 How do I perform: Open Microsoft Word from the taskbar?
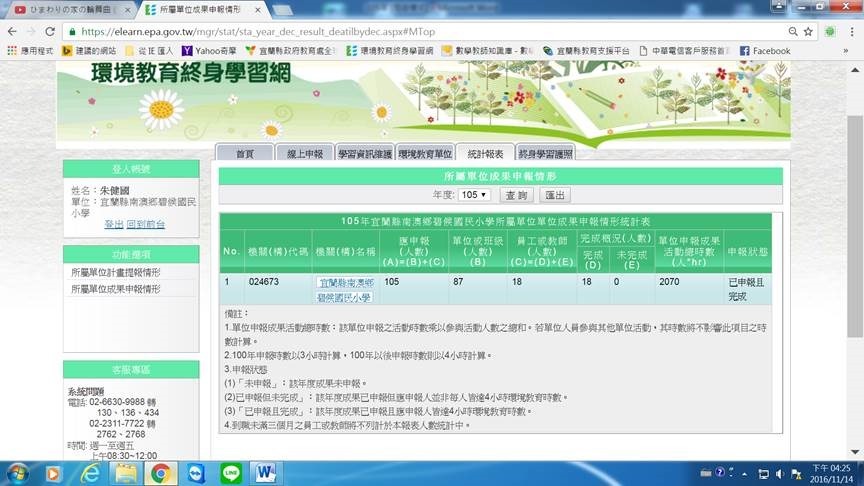coord(267,471)
